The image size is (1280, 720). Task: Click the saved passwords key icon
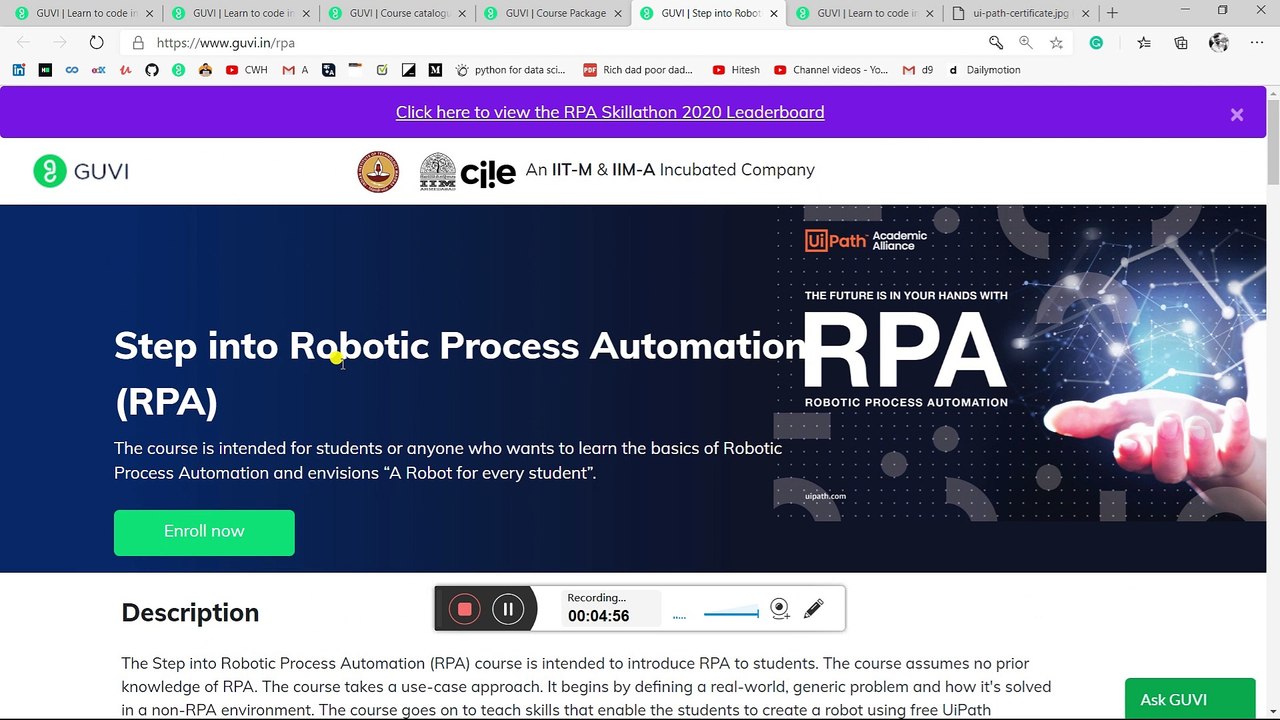point(996,42)
